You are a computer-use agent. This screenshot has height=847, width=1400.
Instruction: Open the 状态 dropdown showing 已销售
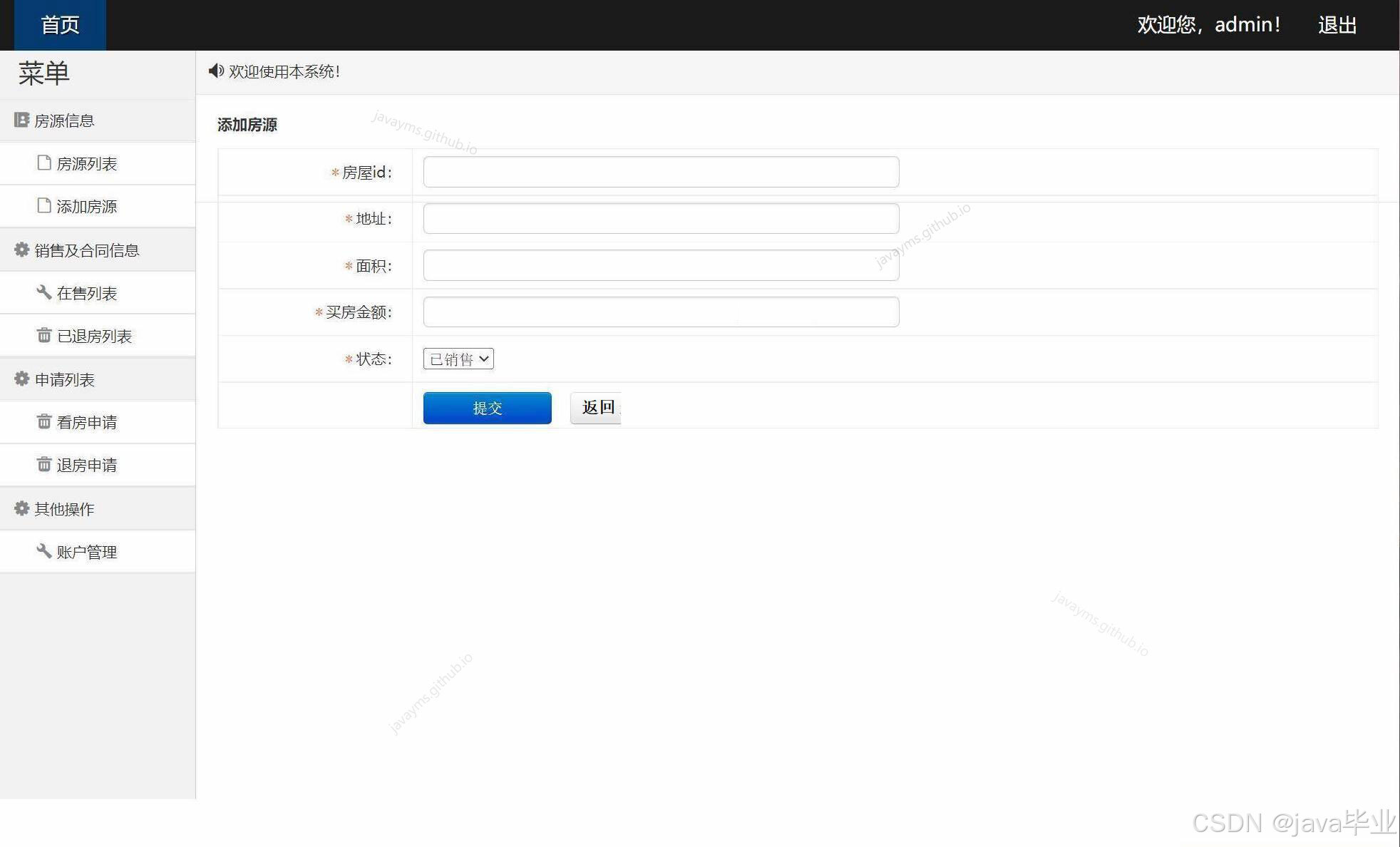click(458, 359)
